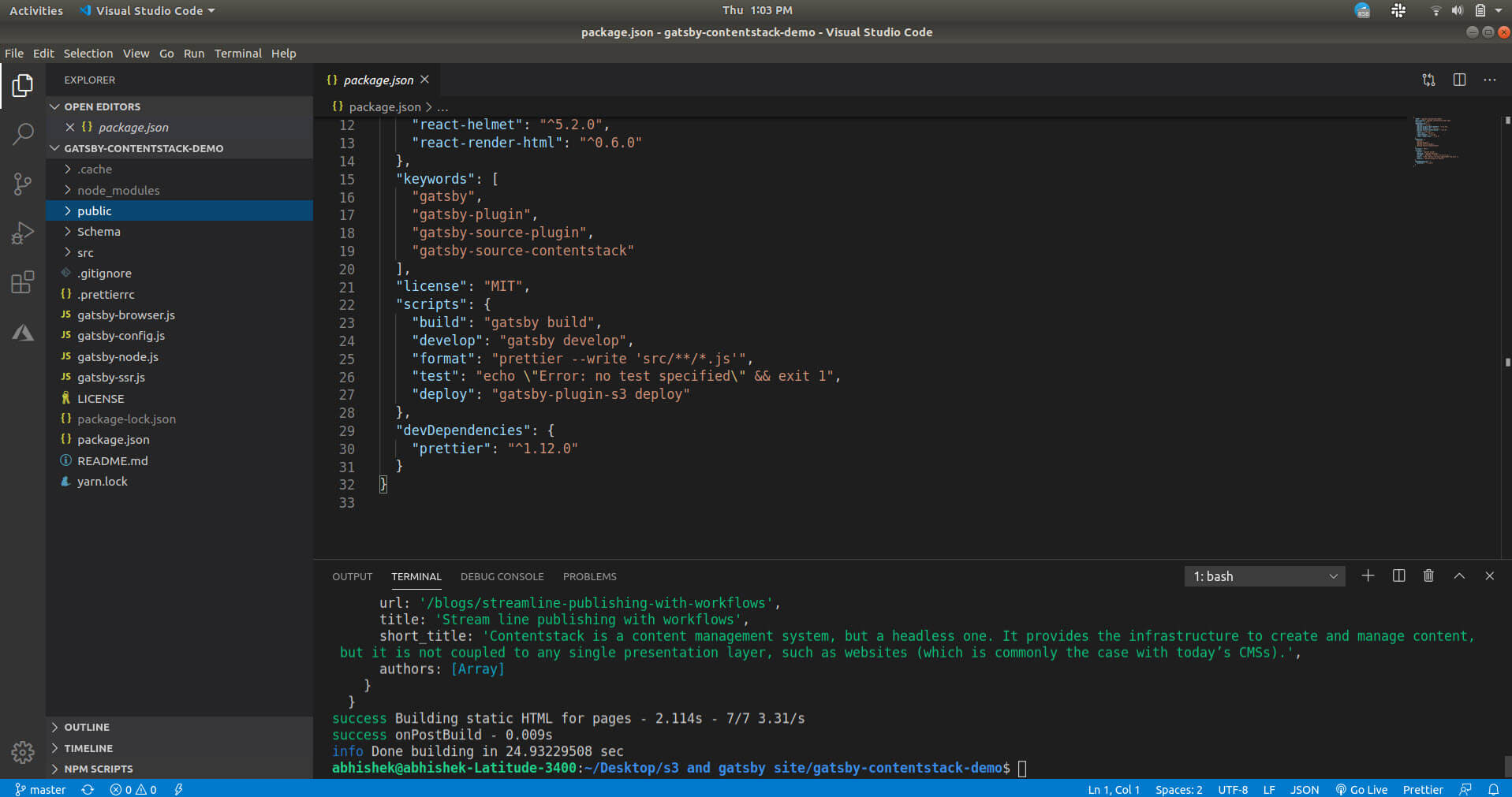
Task: Open the editor More Actions menu
Action: [1489, 80]
